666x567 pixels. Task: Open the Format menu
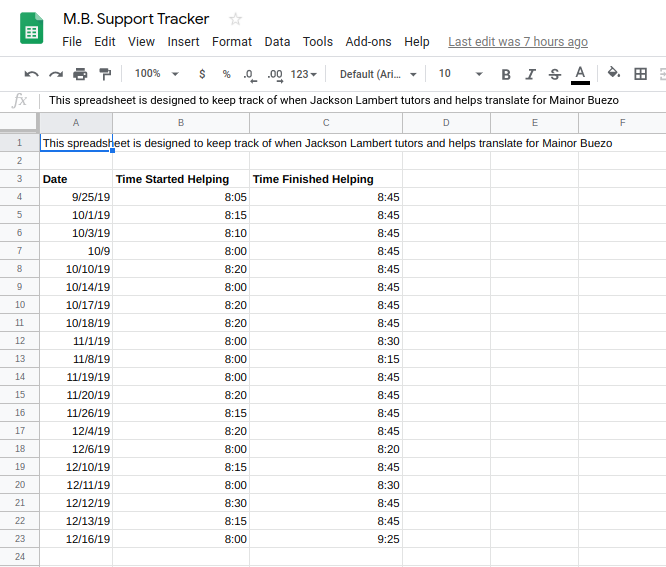(232, 42)
